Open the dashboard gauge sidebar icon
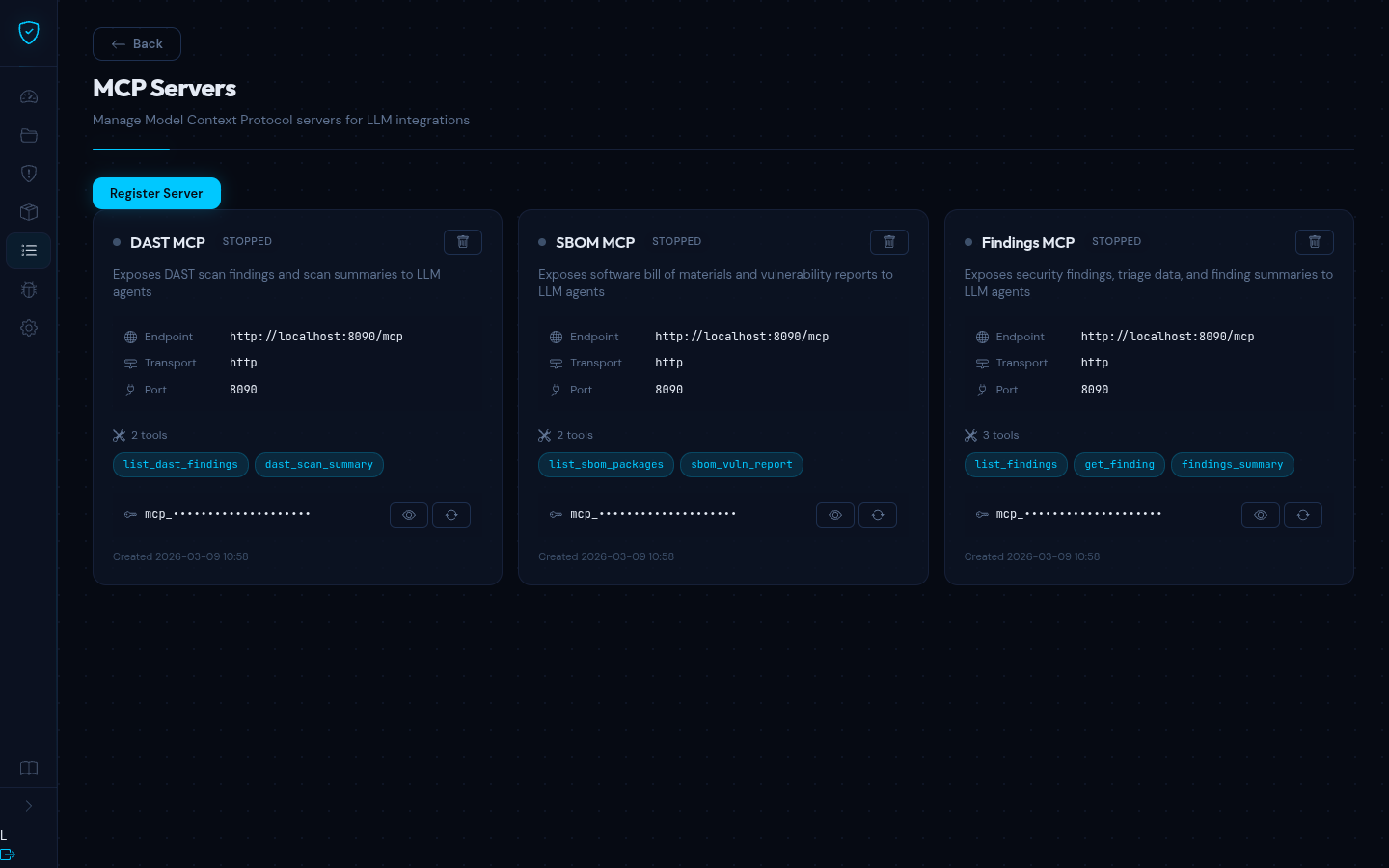This screenshot has height=868, width=1389. coord(29,96)
